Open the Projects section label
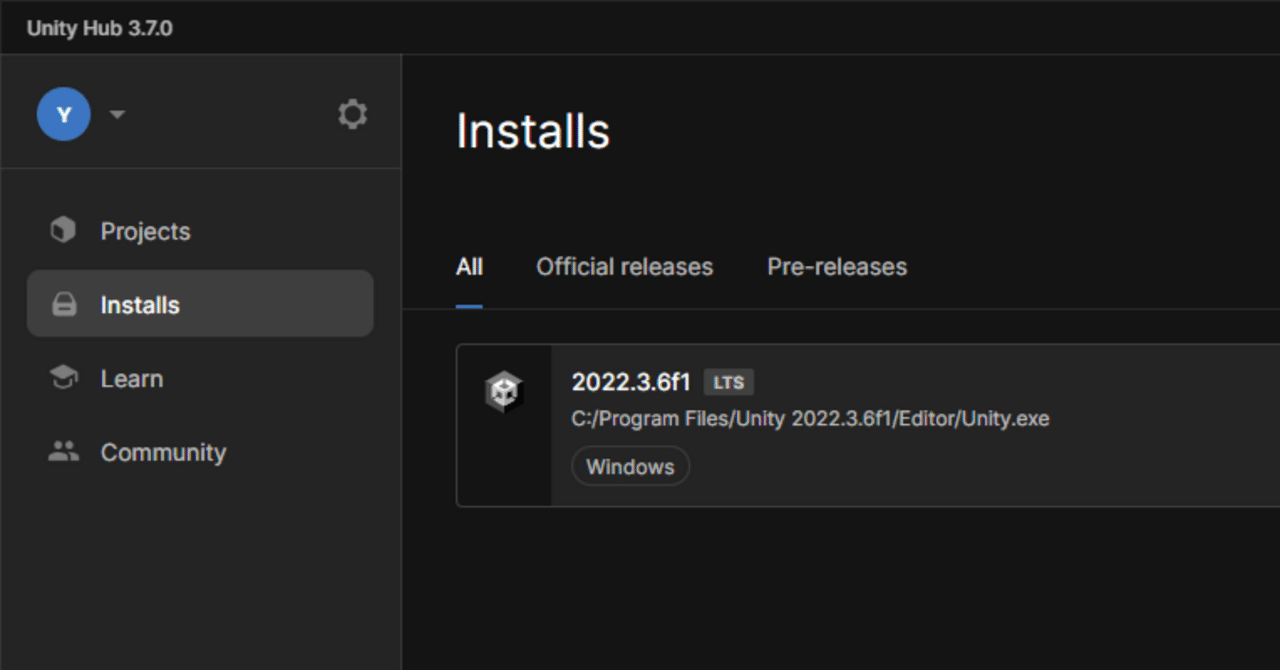The image size is (1280, 670). coord(145,231)
